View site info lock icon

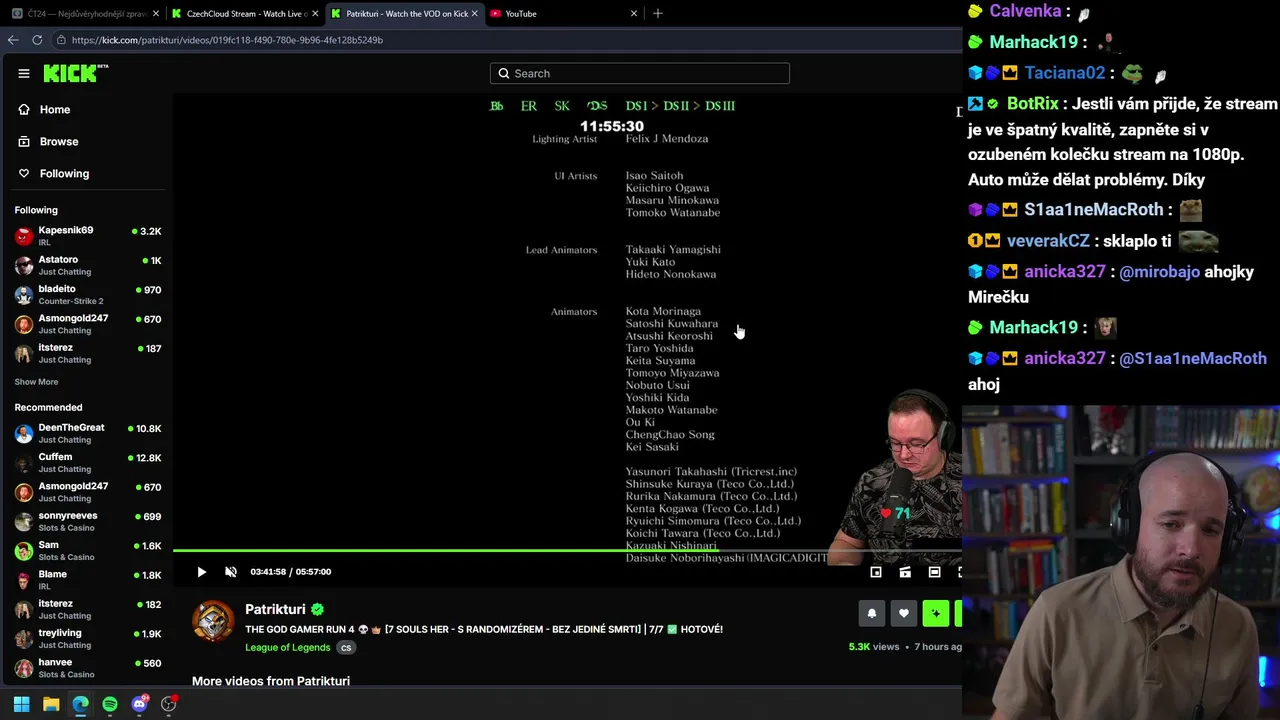[x=61, y=40]
